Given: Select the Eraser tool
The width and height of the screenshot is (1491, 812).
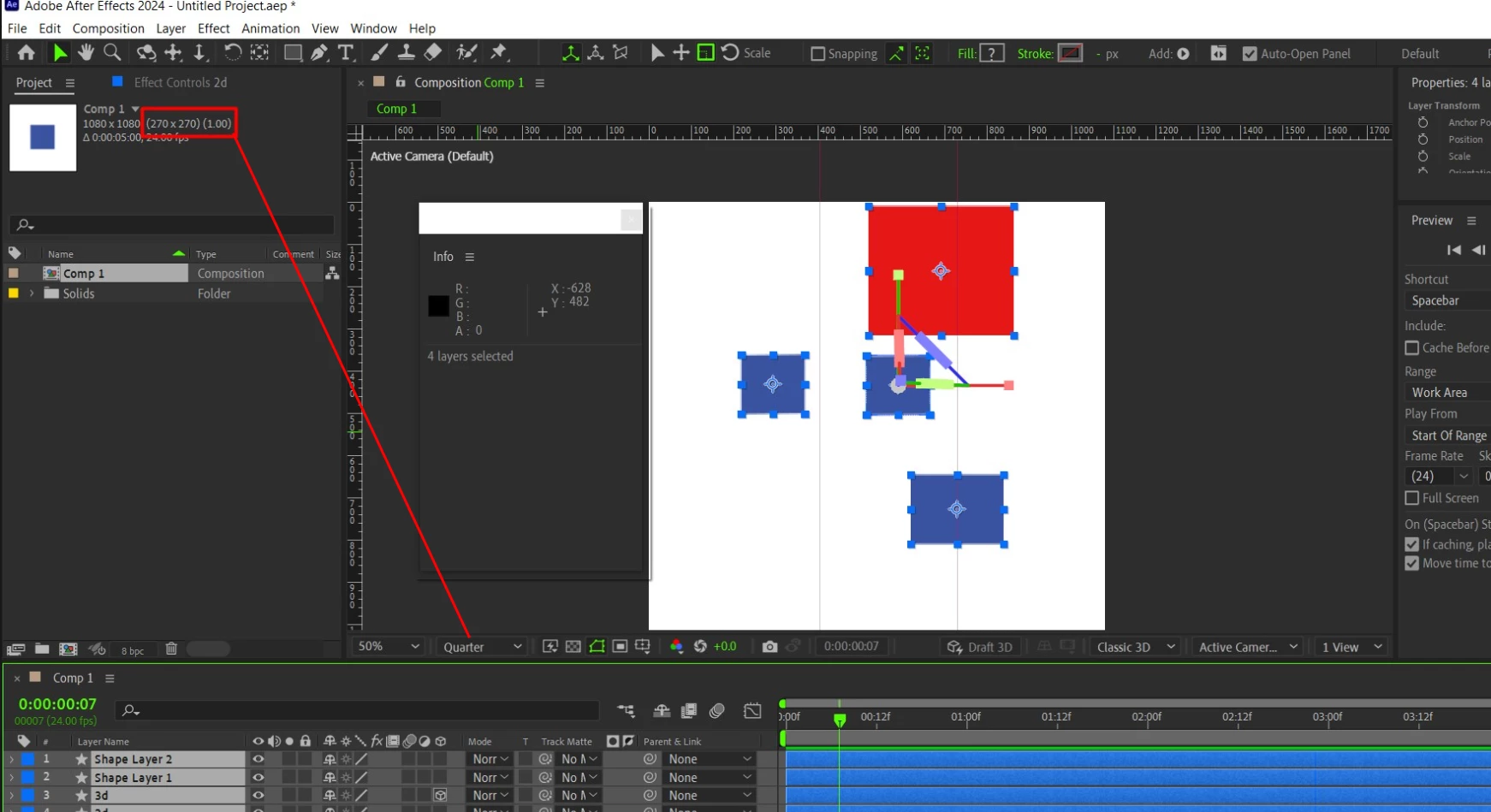Looking at the screenshot, I should pos(433,53).
